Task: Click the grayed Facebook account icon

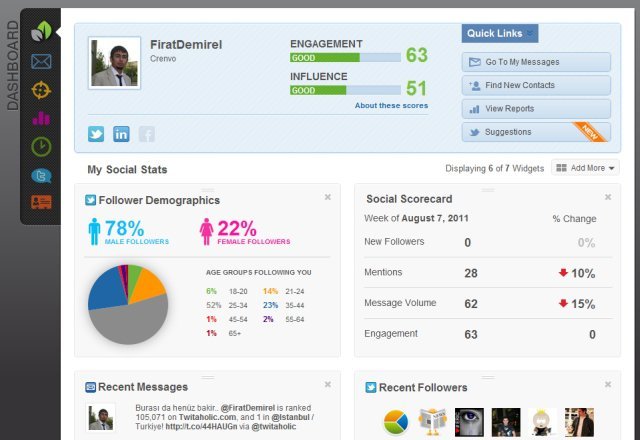Action: click(x=147, y=134)
